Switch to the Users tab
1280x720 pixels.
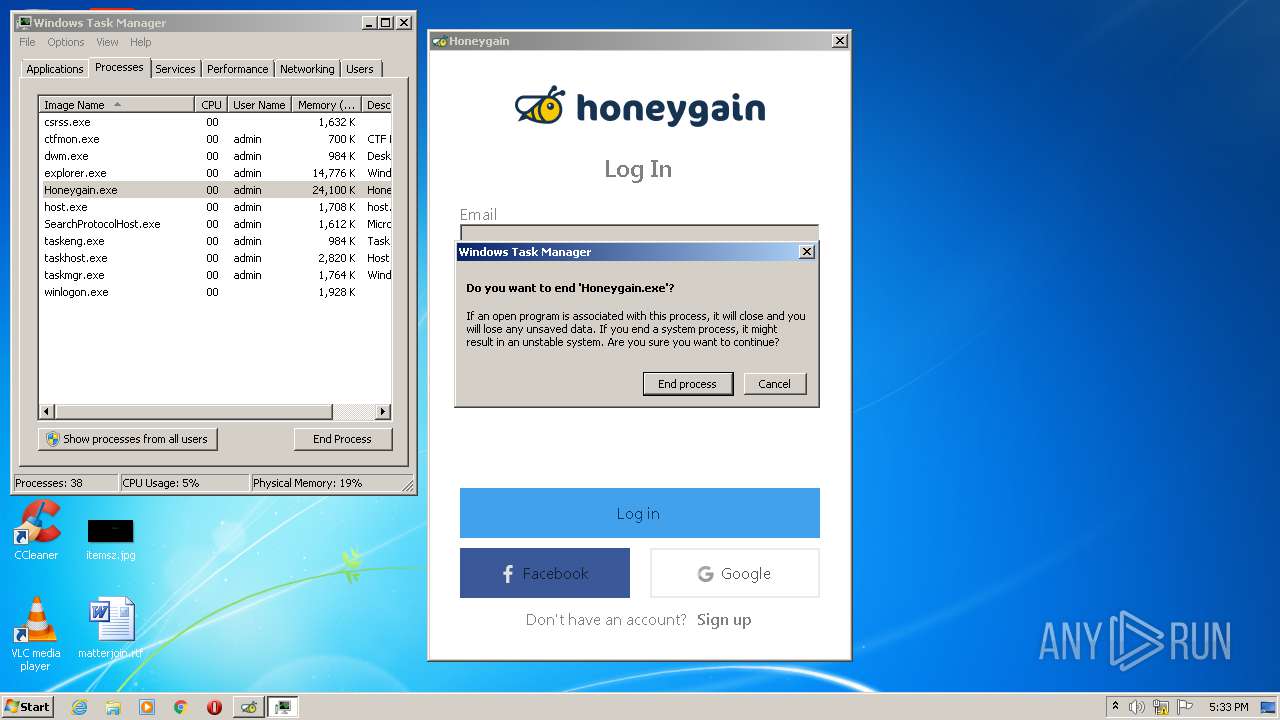coord(360,69)
